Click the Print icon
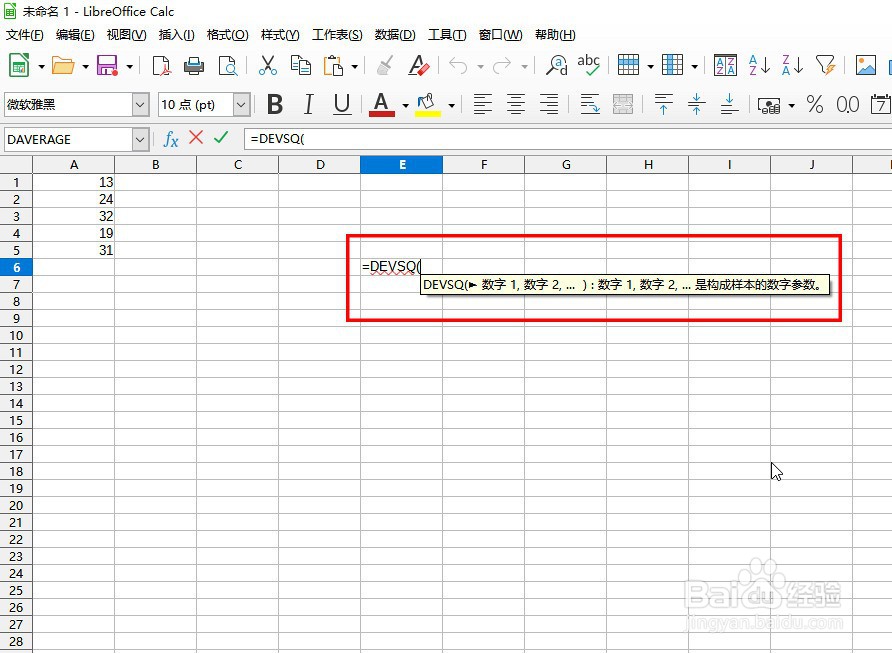The image size is (892, 653). pyautogui.click(x=194, y=66)
